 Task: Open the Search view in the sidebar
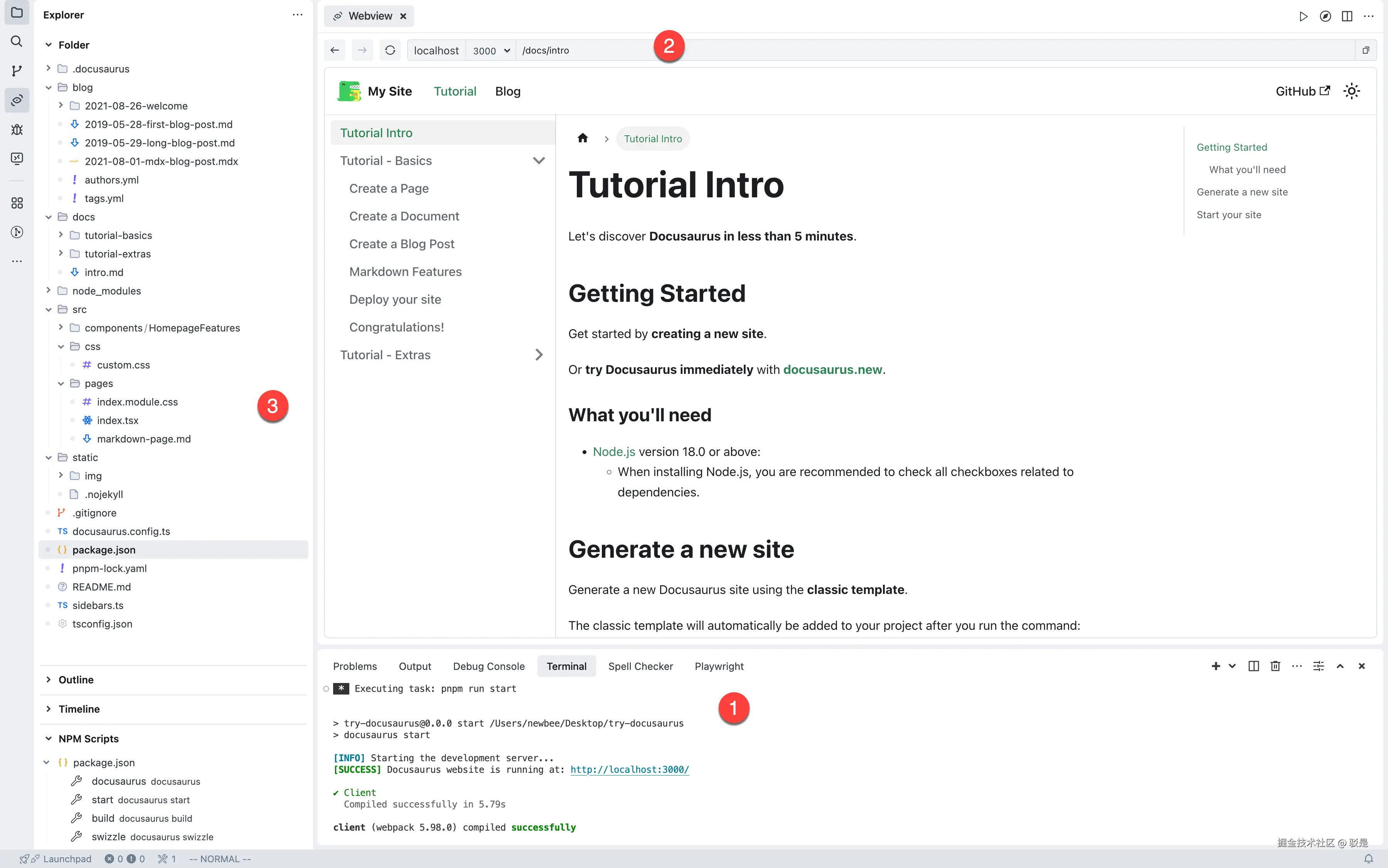coord(17,41)
